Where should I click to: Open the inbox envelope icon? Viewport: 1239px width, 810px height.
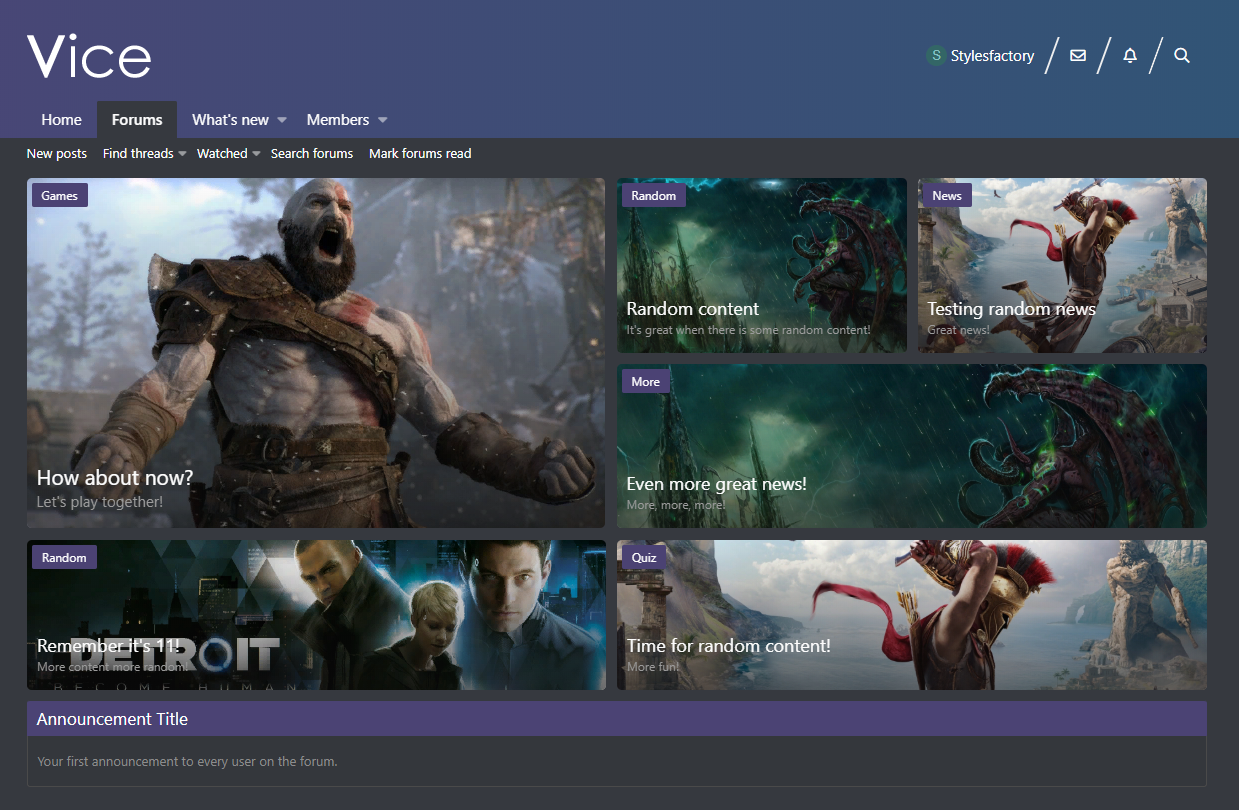point(1078,56)
